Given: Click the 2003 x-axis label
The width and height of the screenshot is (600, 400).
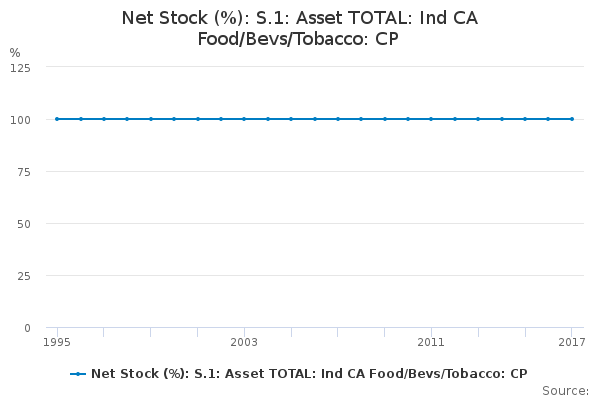Looking at the screenshot, I should tap(244, 342).
